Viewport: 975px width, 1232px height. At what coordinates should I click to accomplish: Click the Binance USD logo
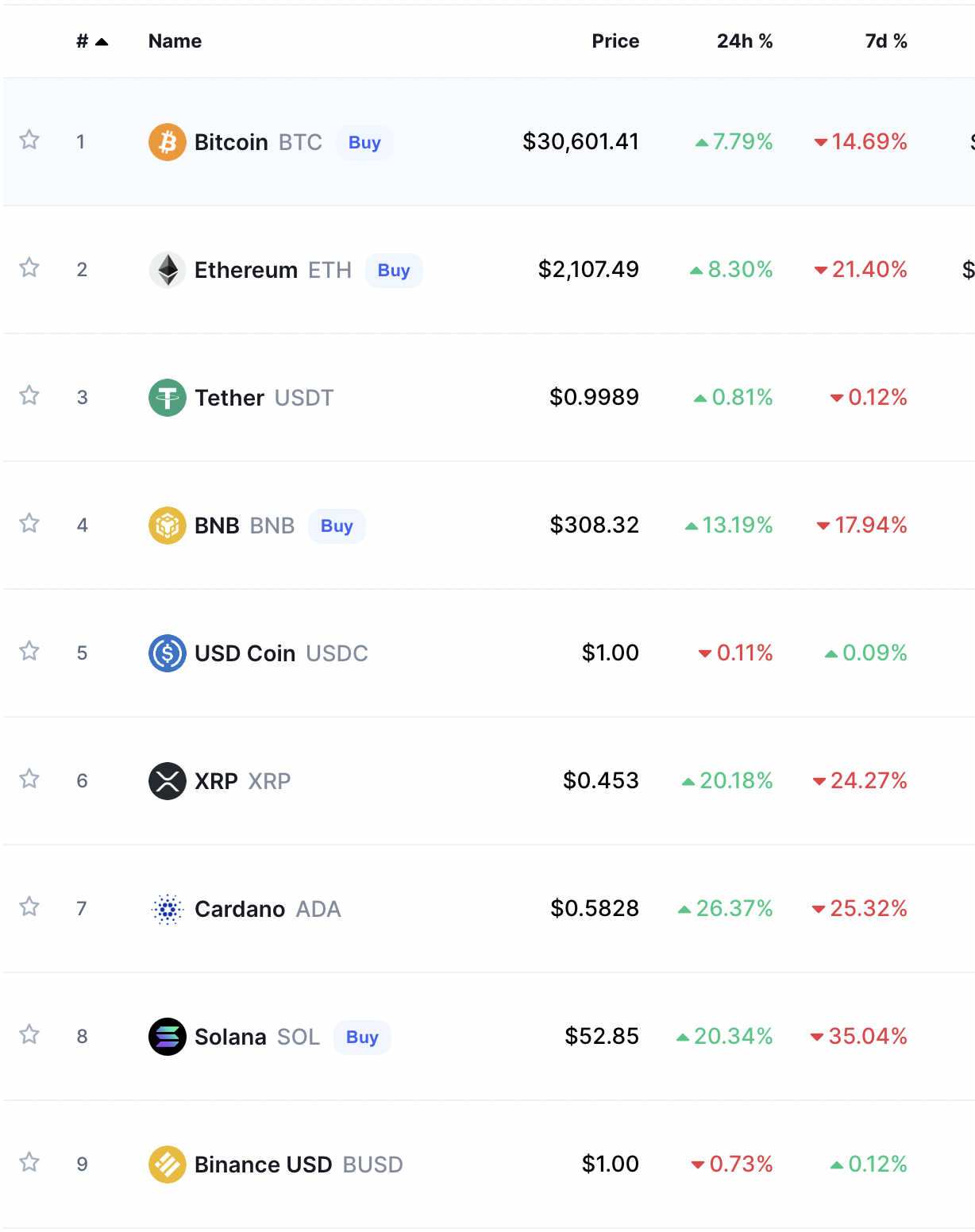(x=168, y=1165)
